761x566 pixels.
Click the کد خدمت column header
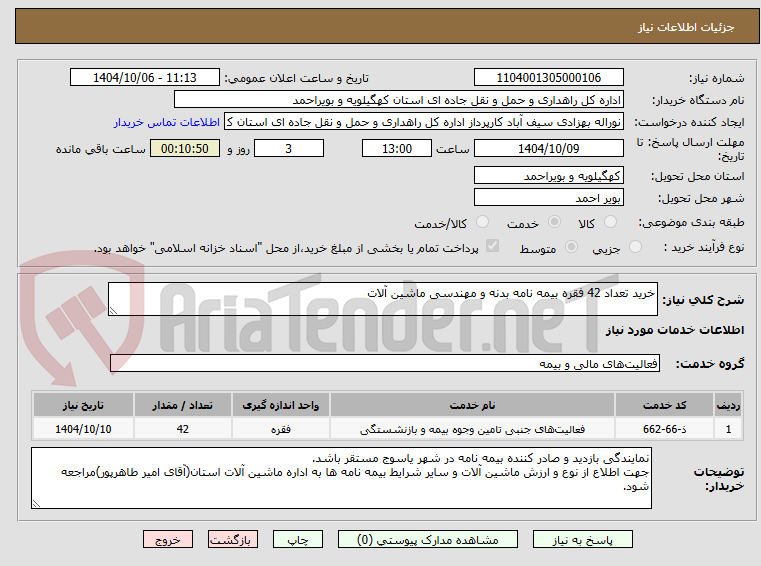click(x=664, y=405)
